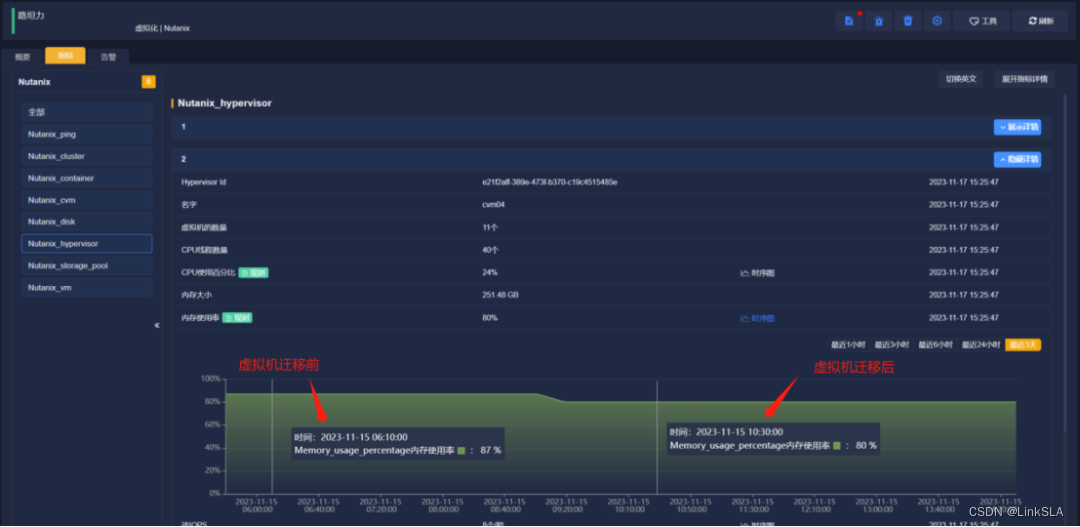1080x527 pixels.
Task: Select the 最近3小时 time range
Action: click(892, 344)
